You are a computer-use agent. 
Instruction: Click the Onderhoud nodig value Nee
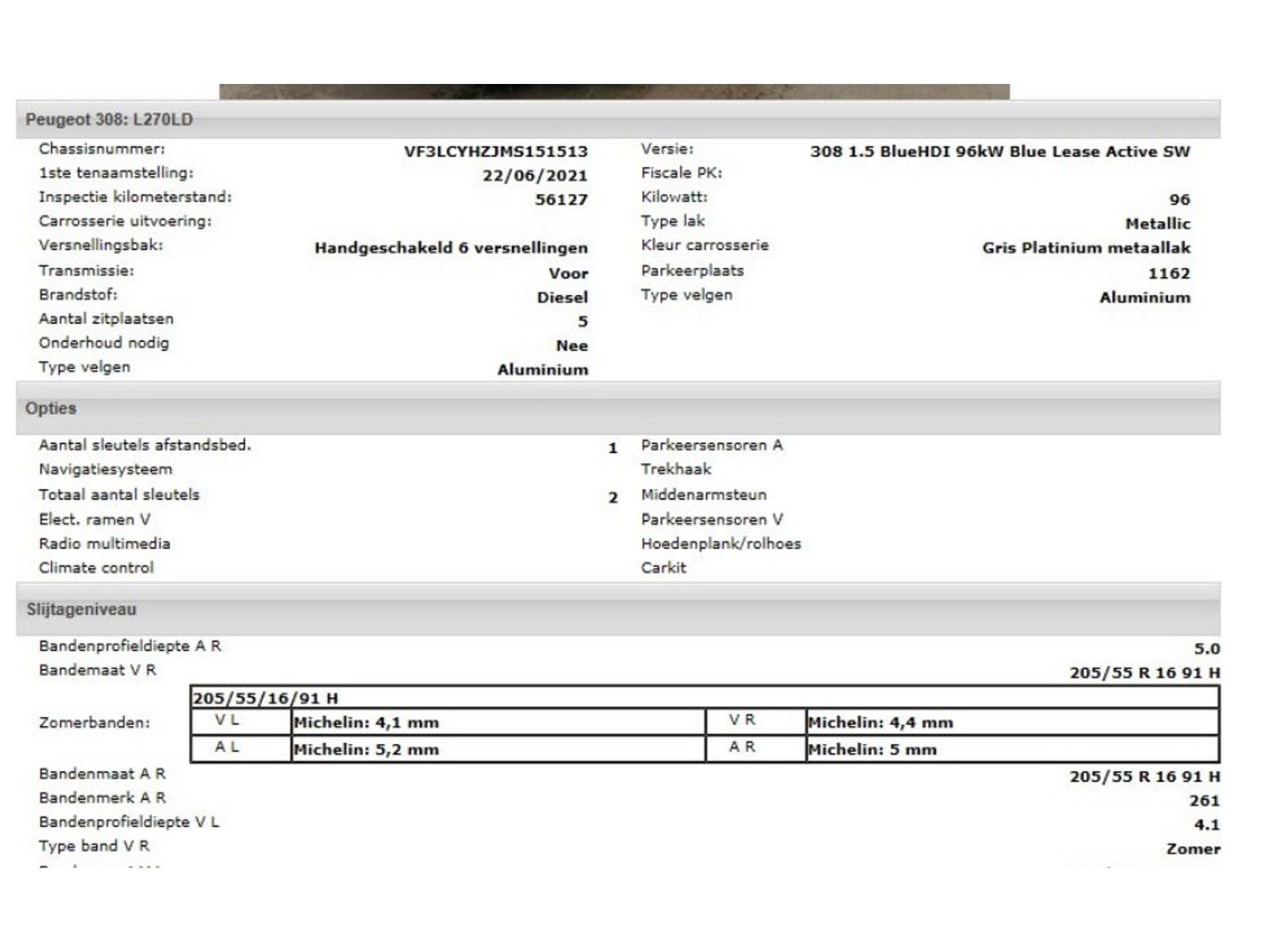tap(571, 346)
